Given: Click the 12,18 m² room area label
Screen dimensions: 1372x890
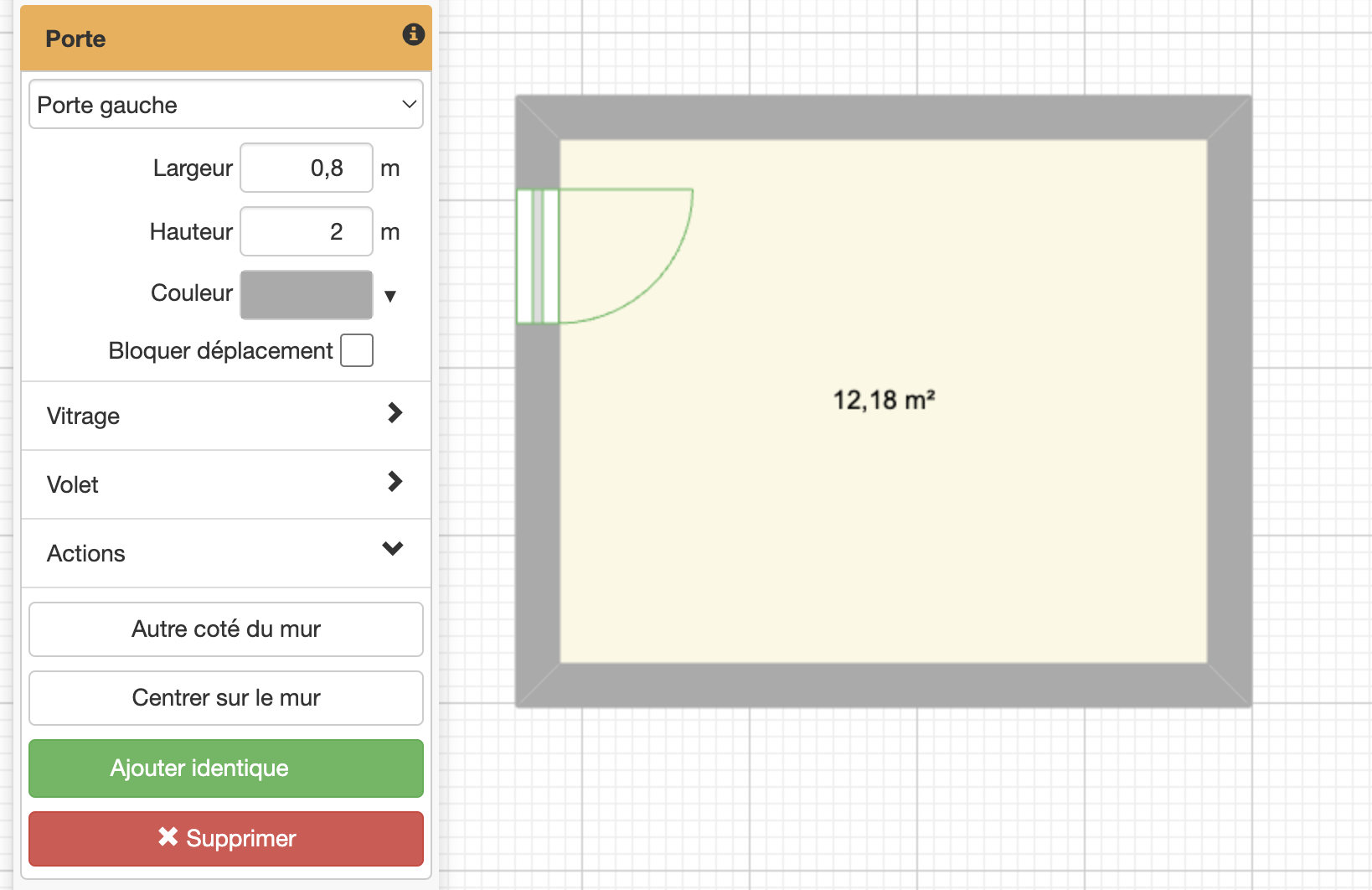Looking at the screenshot, I should (x=883, y=401).
